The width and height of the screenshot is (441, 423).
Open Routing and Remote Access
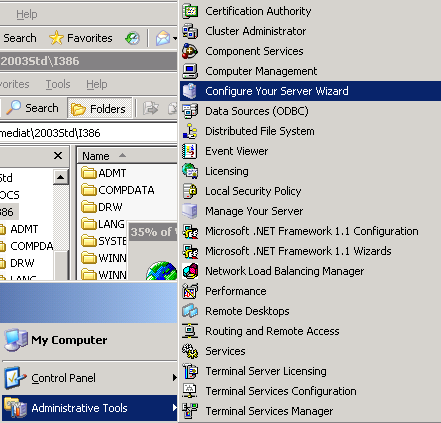tap(310, 331)
